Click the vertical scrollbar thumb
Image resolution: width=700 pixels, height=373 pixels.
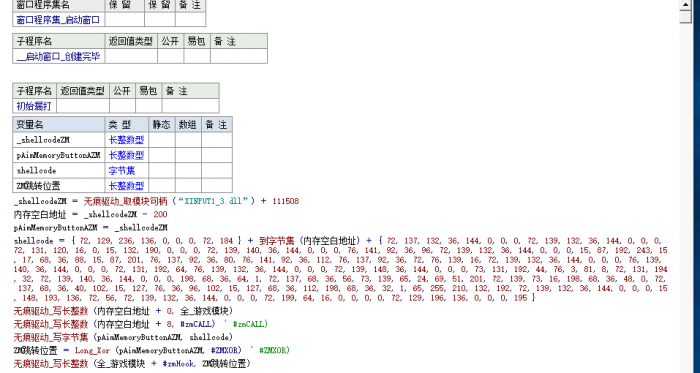[685, 17]
